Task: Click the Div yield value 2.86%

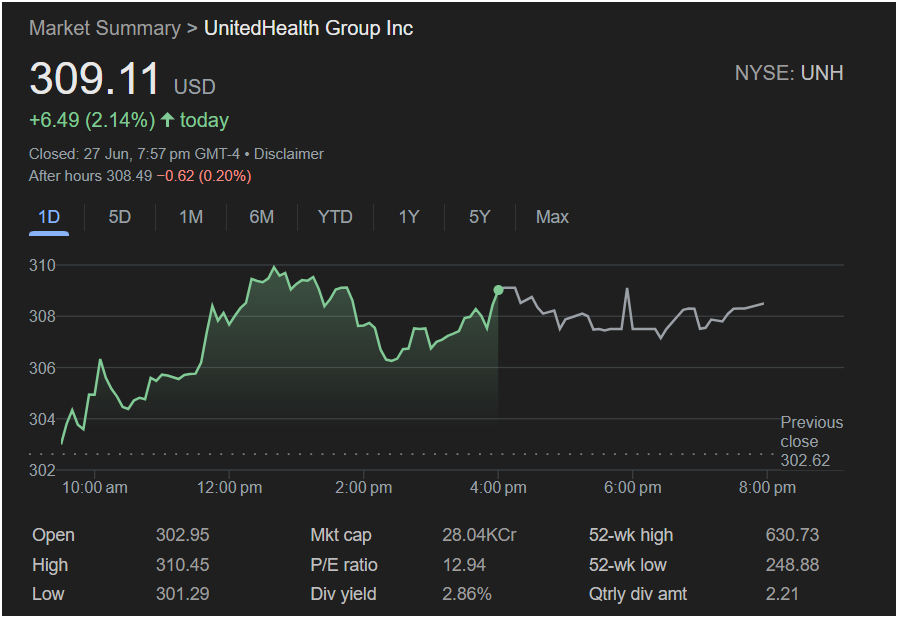Action: click(x=467, y=594)
